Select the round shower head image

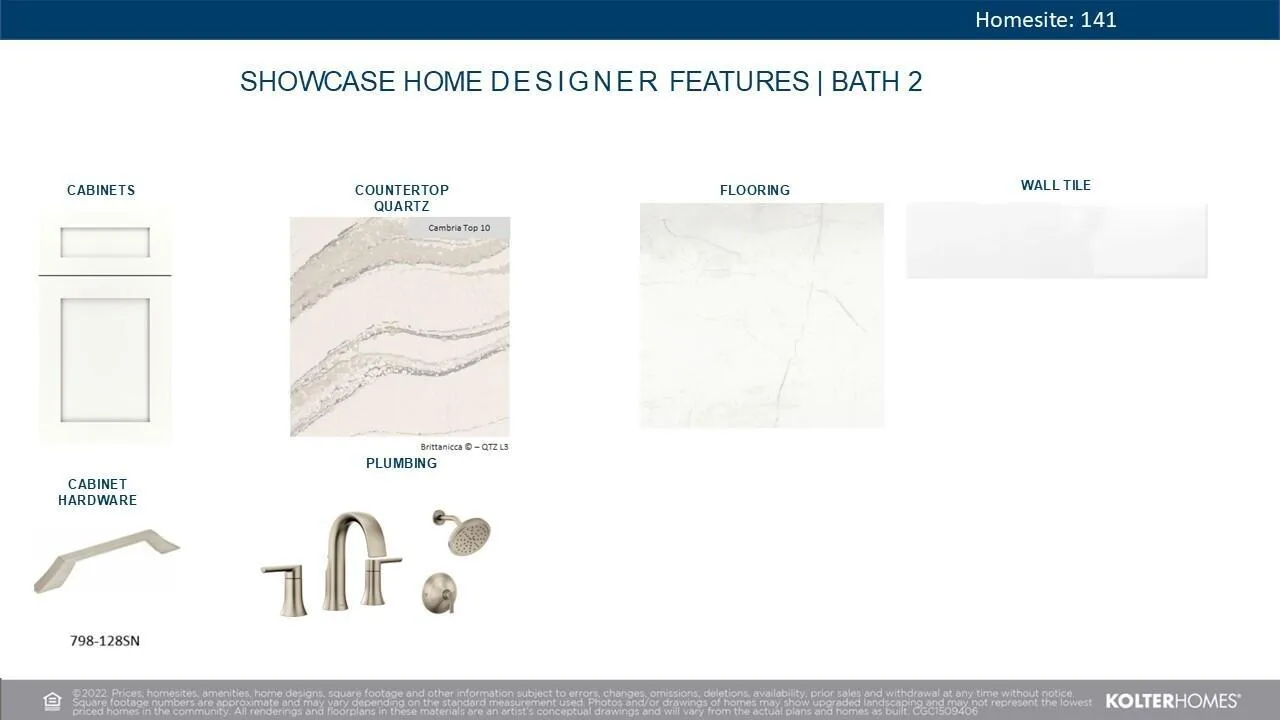click(464, 534)
